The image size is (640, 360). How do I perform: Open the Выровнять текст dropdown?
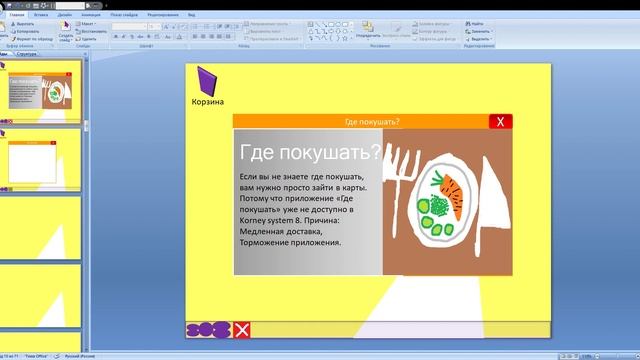click(x=264, y=31)
